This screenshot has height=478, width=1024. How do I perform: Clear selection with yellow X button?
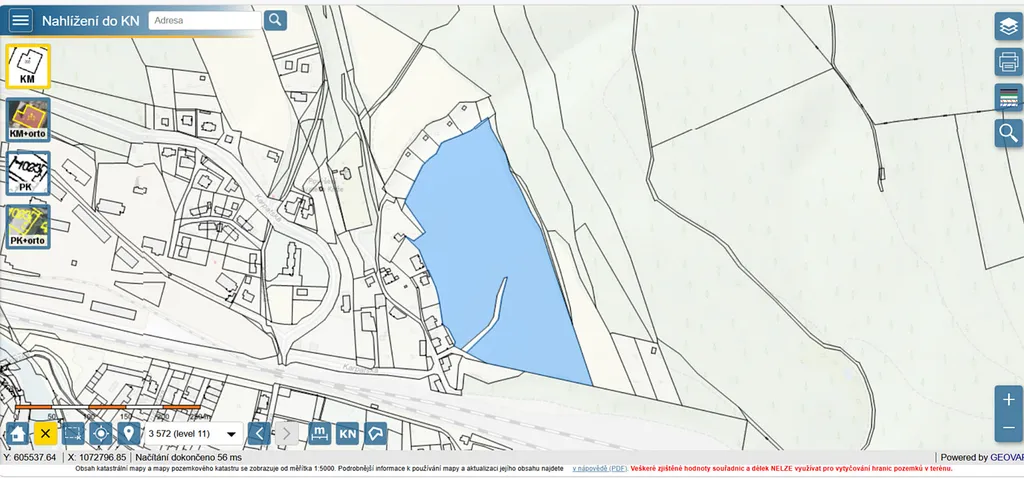tap(45, 433)
